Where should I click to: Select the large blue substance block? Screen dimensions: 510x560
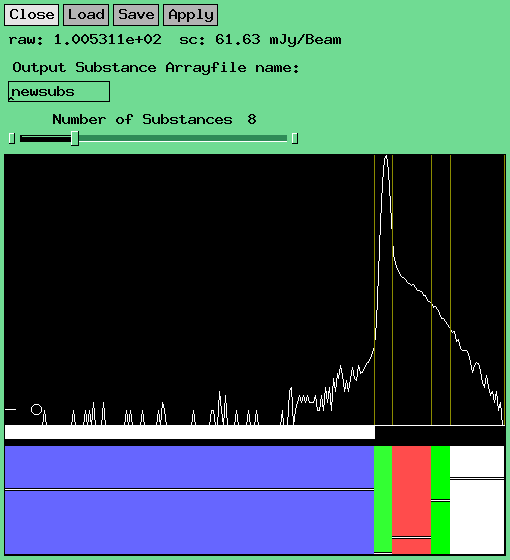189,500
